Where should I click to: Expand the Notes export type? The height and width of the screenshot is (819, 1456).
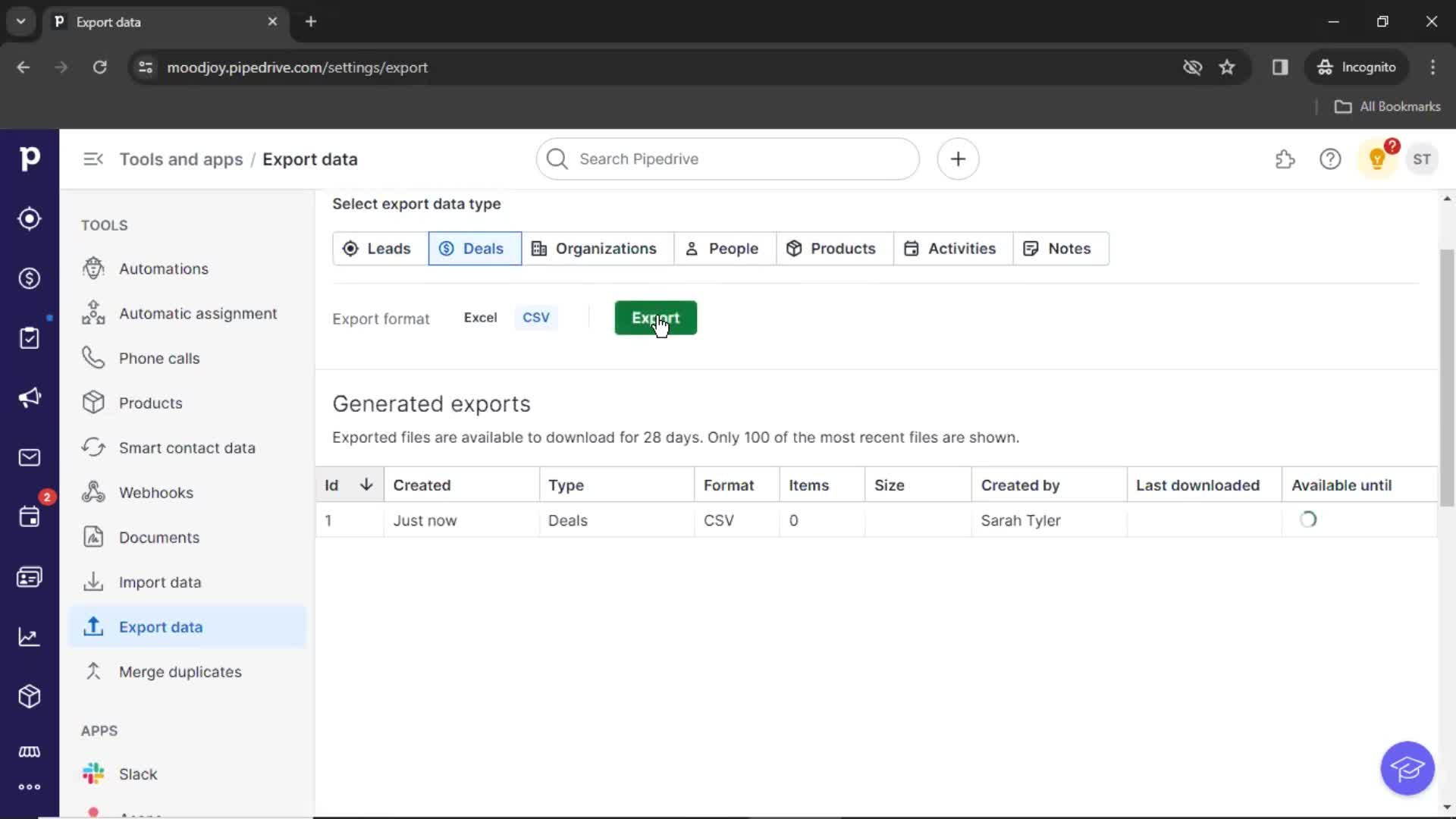[1058, 248]
